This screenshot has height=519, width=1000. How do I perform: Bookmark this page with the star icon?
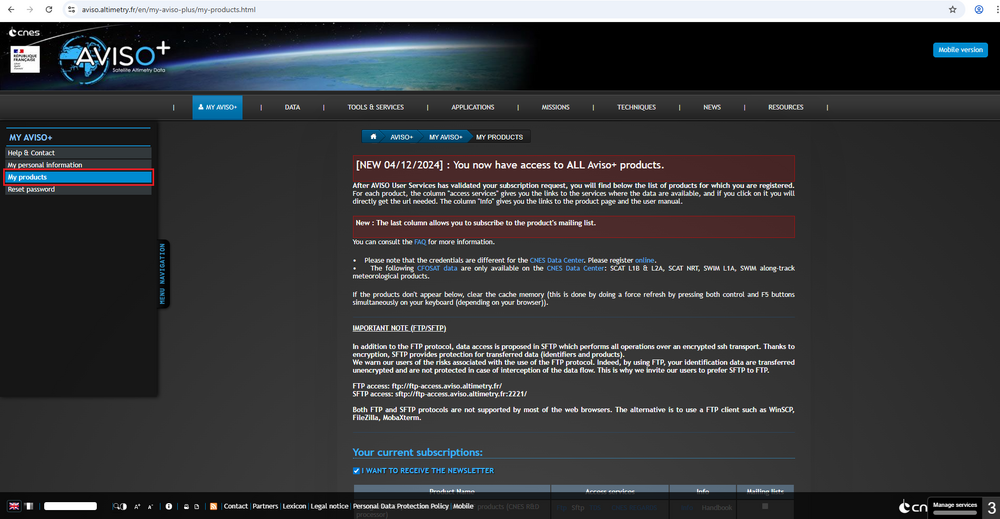pos(953,9)
